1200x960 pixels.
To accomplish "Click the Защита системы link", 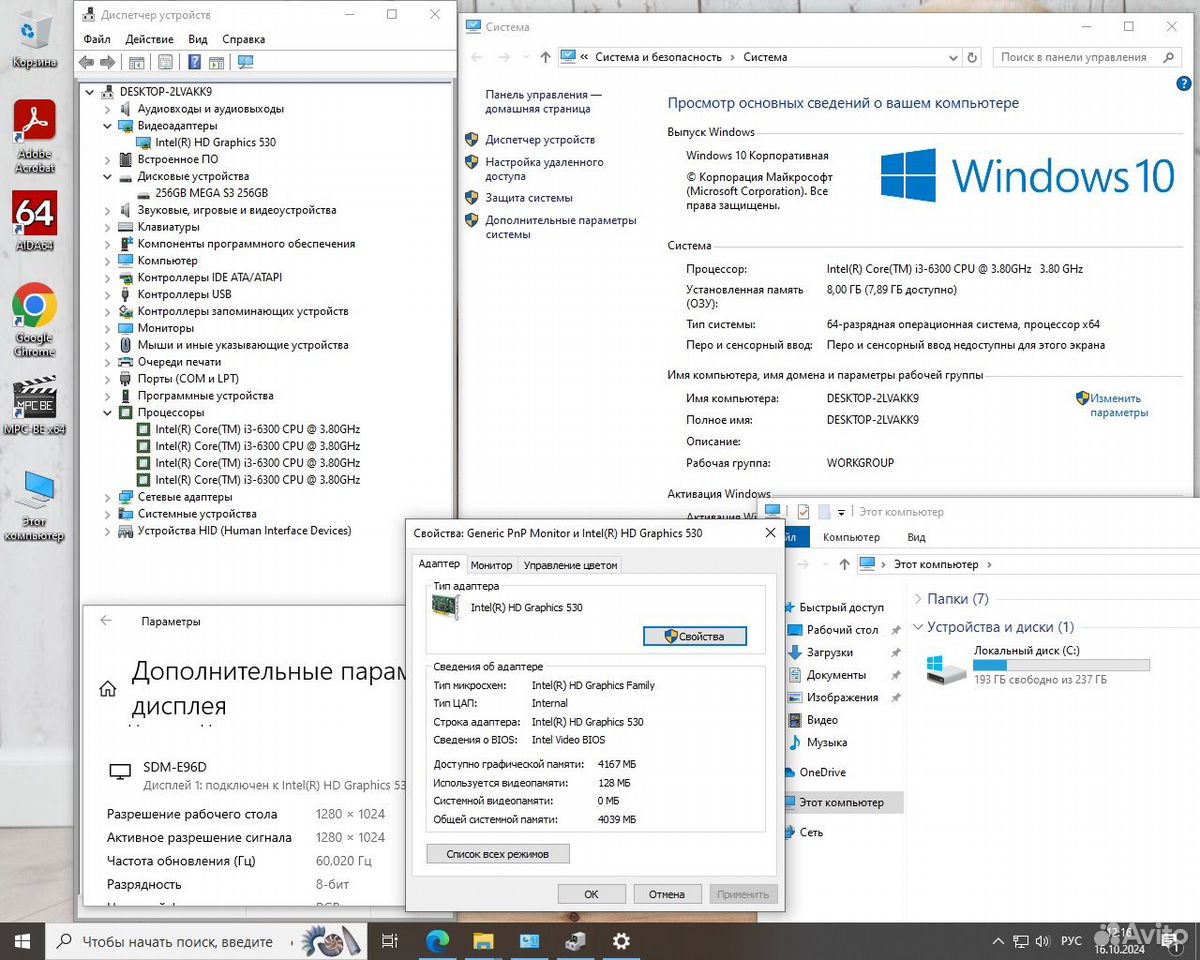I will [529, 198].
